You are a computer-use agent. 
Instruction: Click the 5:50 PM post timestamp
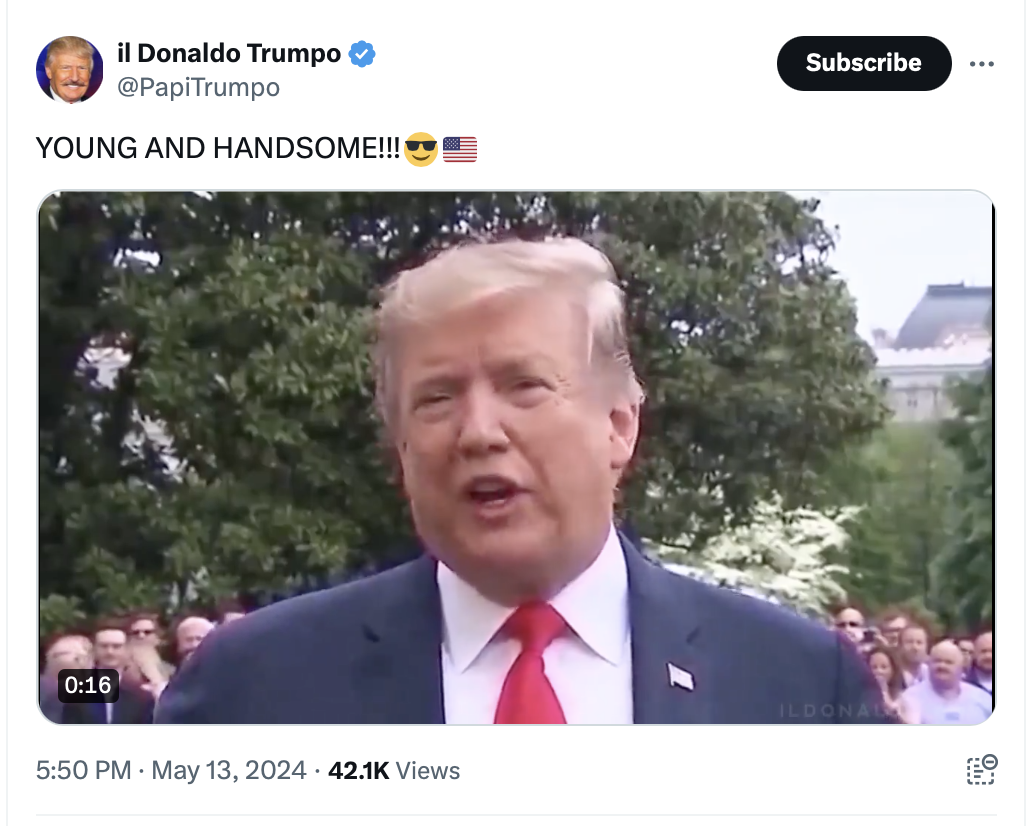[83, 770]
